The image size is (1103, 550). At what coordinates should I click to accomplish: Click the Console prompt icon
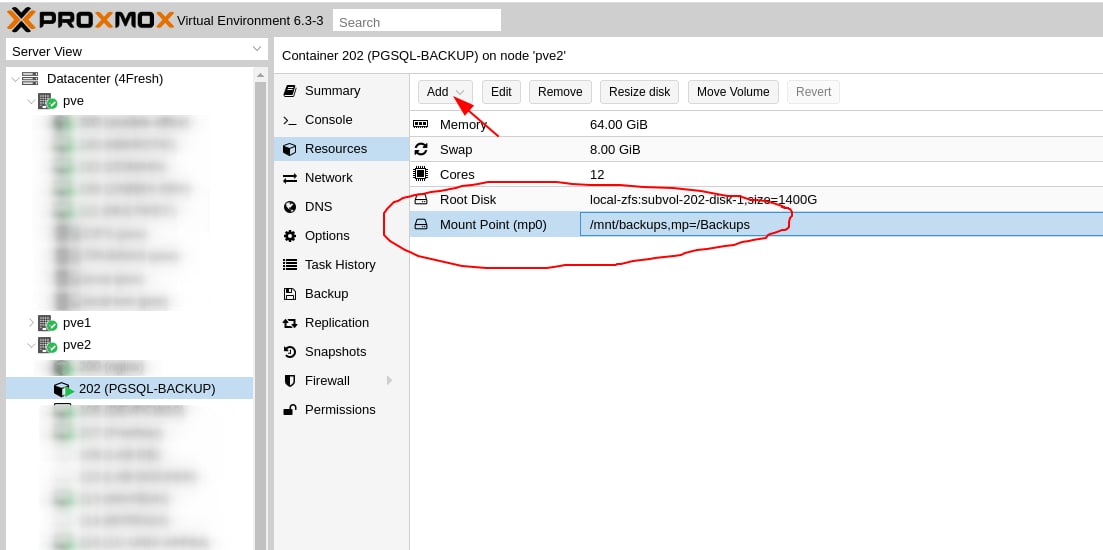click(x=289, y=120)
